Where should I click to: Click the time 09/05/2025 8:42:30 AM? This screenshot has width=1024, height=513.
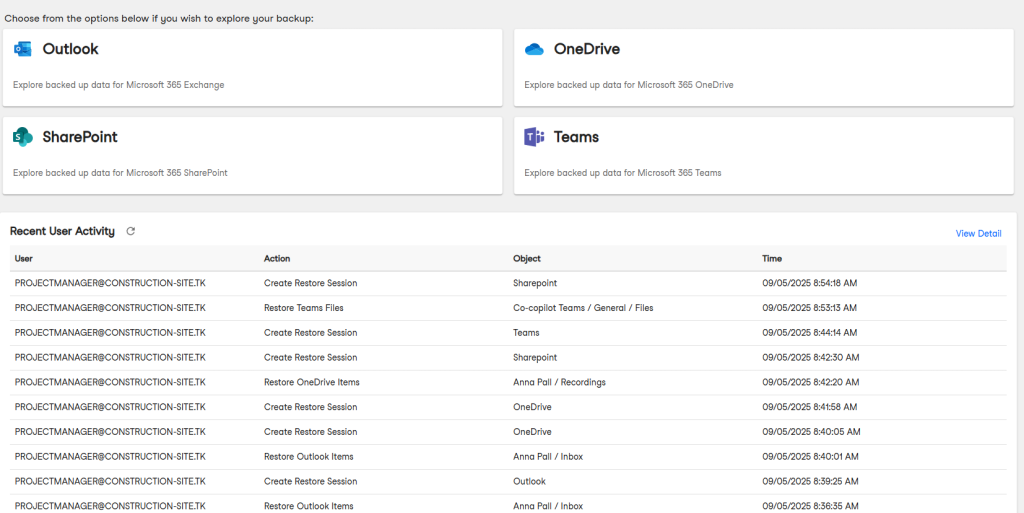810,358
